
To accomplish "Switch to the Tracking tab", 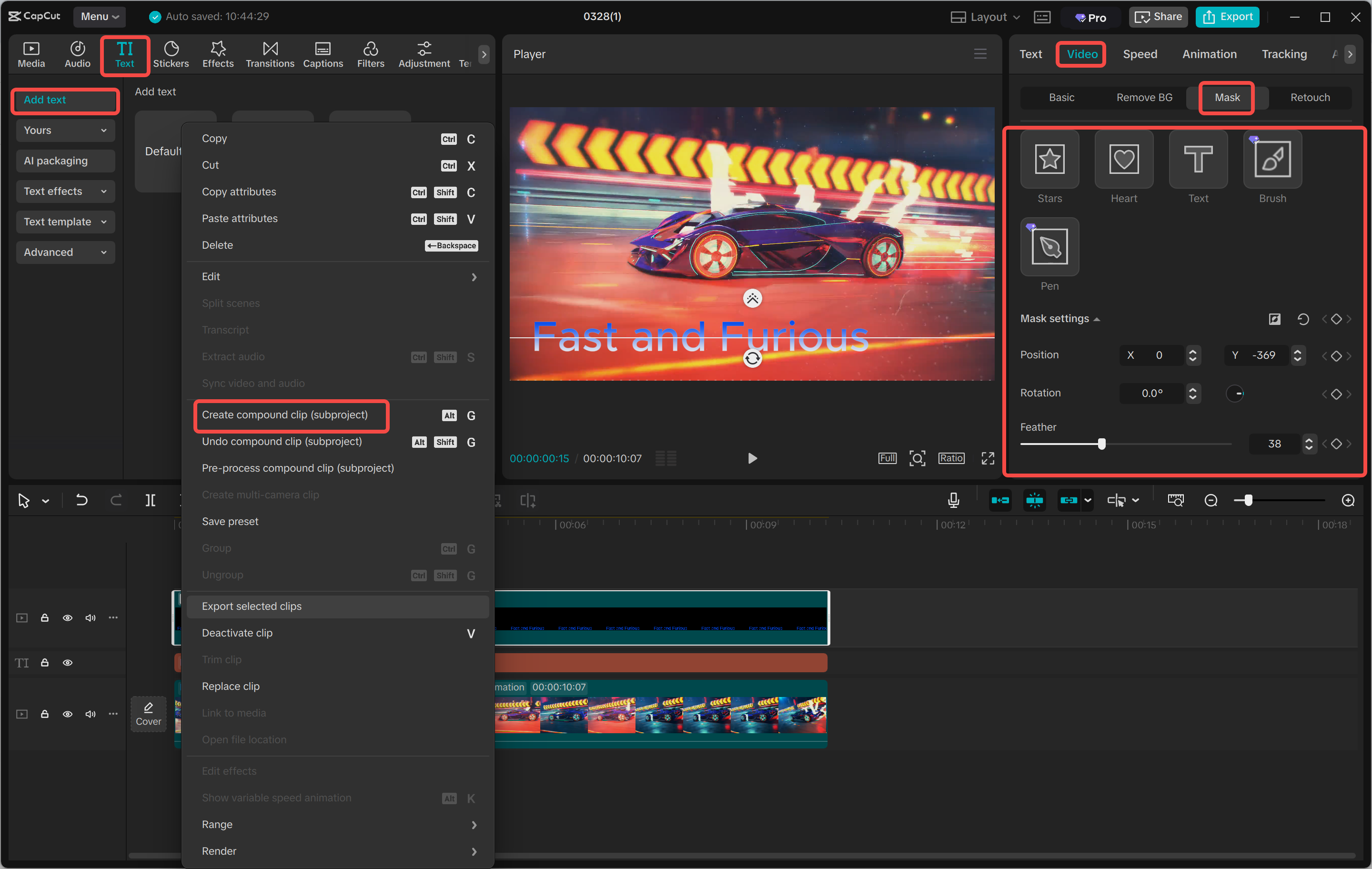I will [x=1284, y=53].
